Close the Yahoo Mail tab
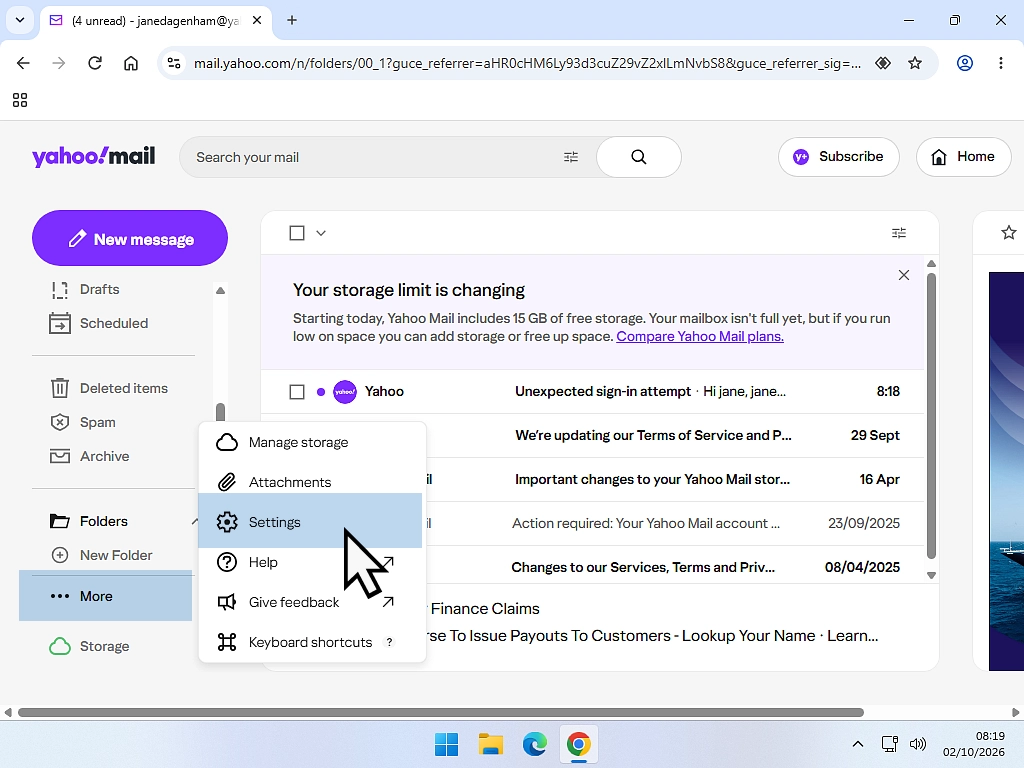1024x768 pixels. click(x=257, y=20)
